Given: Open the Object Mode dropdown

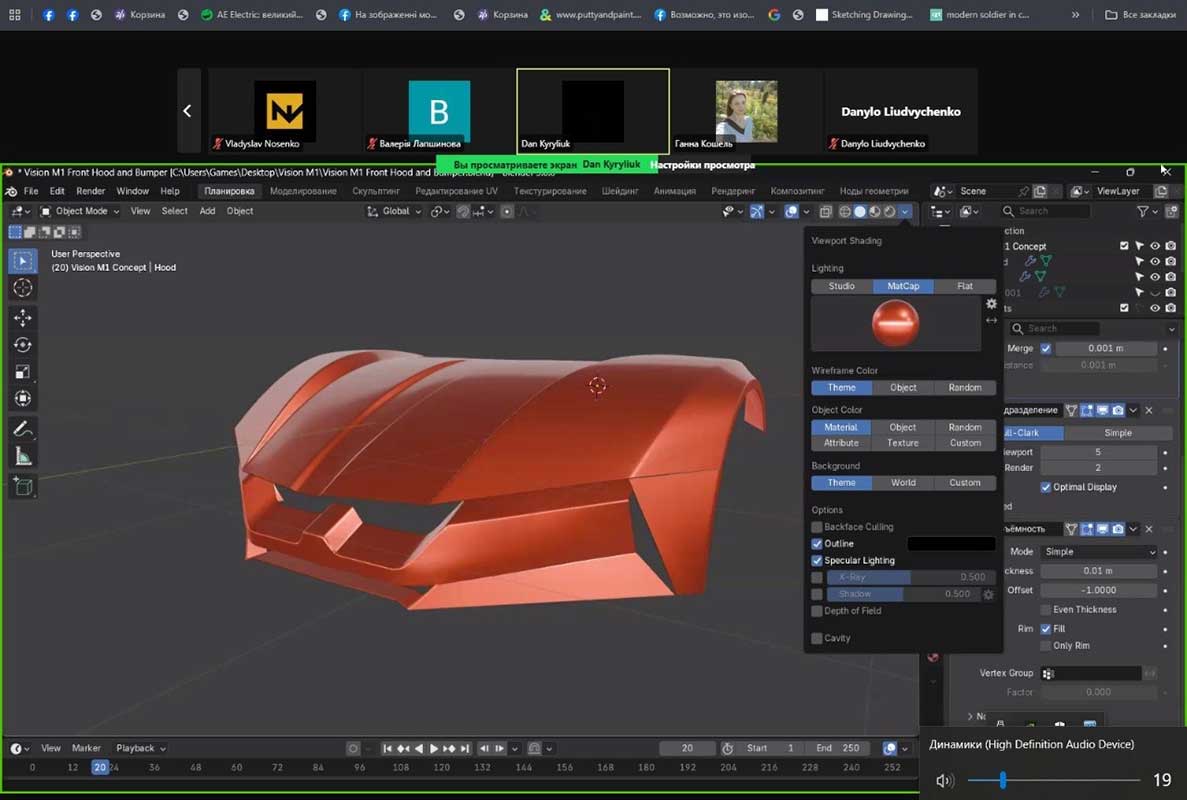Looking at the screenshot, I should pos(80,211).
